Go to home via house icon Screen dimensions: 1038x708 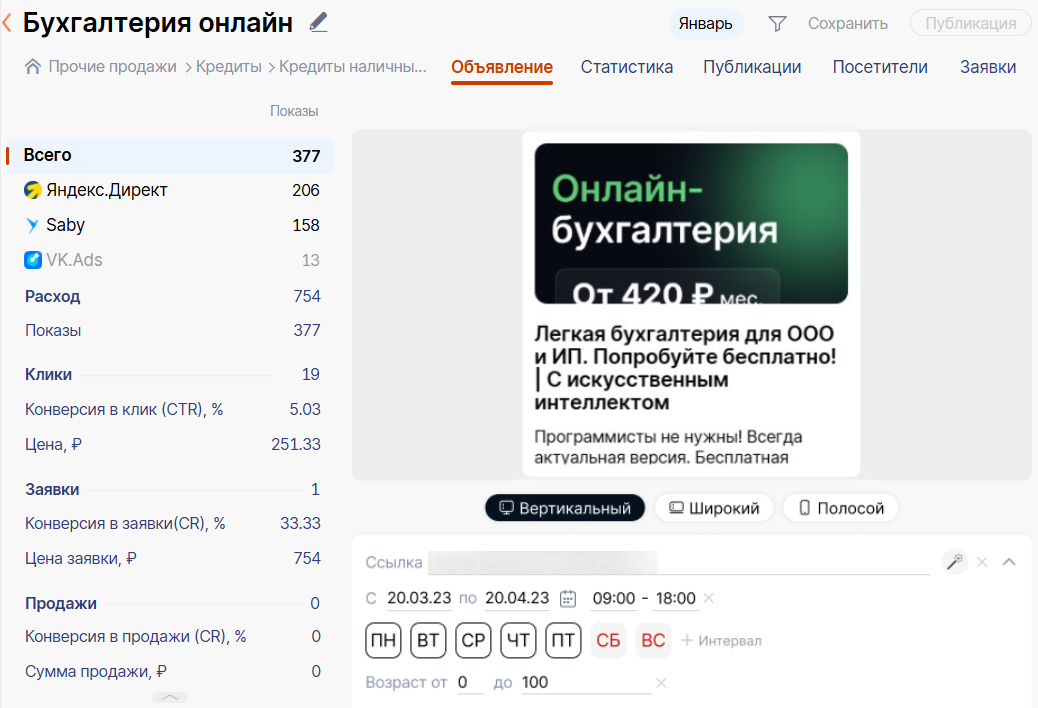(32, 66)
